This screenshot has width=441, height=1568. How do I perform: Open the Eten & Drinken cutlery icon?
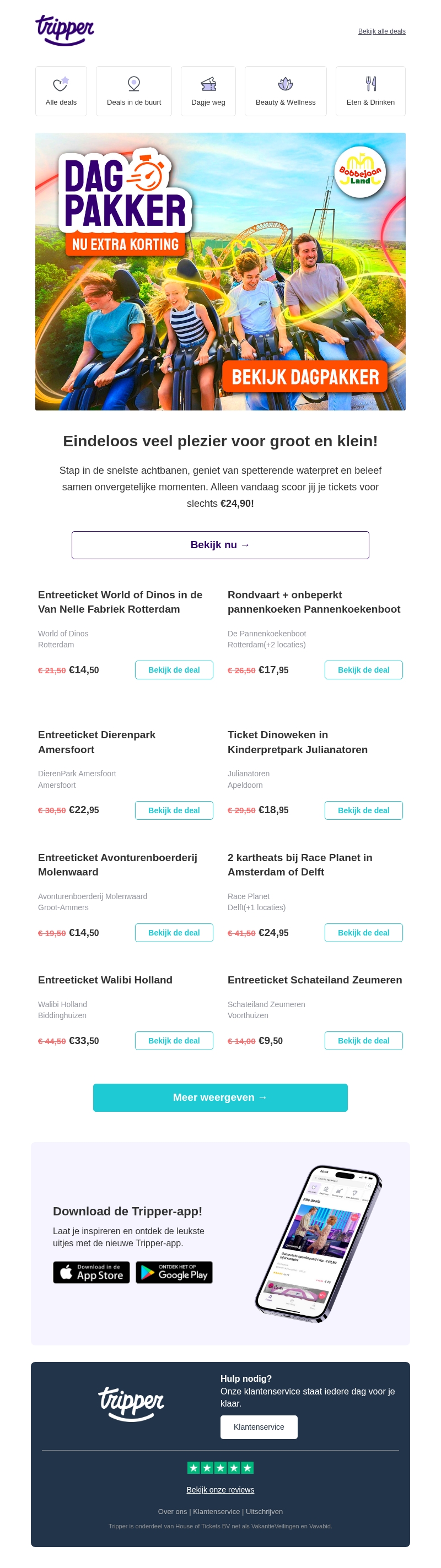click(370, 84)
